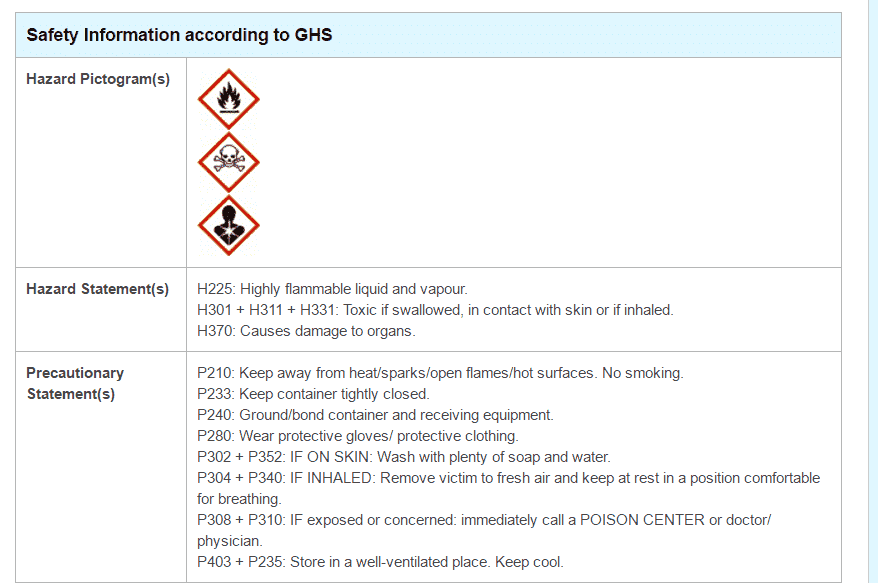Click the P233 keep container closed line
The image size is (878, 583).
point(313,394)
